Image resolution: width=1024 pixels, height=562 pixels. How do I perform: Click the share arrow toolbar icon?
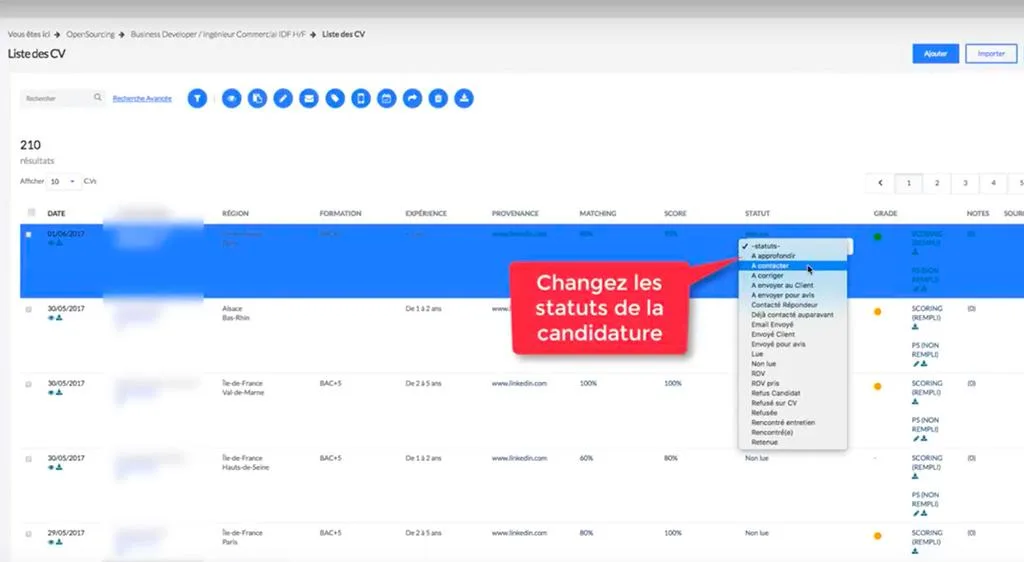pyautogui.click(x=412, y=99)
